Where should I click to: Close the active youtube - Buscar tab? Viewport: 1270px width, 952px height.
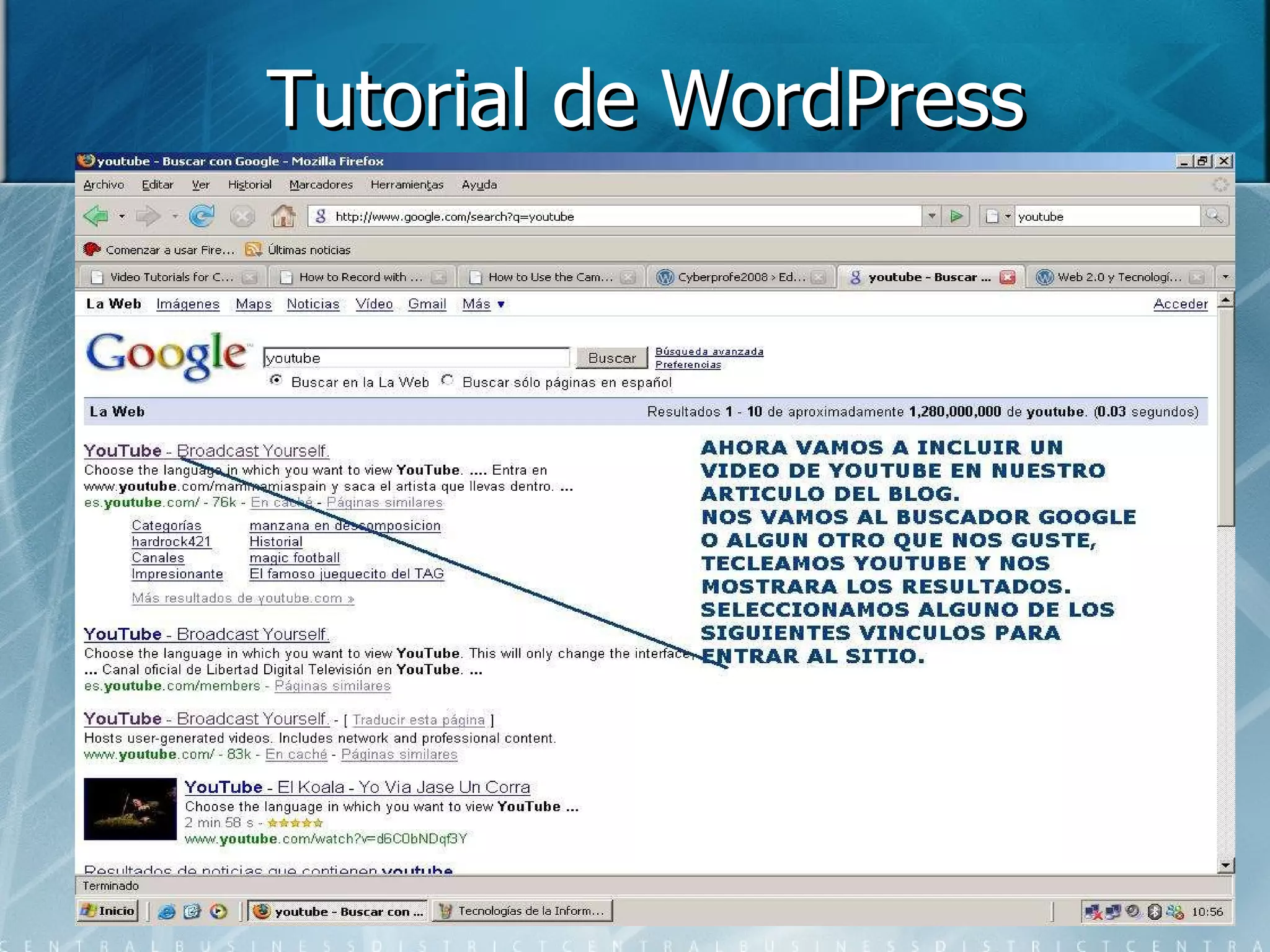1008,277
